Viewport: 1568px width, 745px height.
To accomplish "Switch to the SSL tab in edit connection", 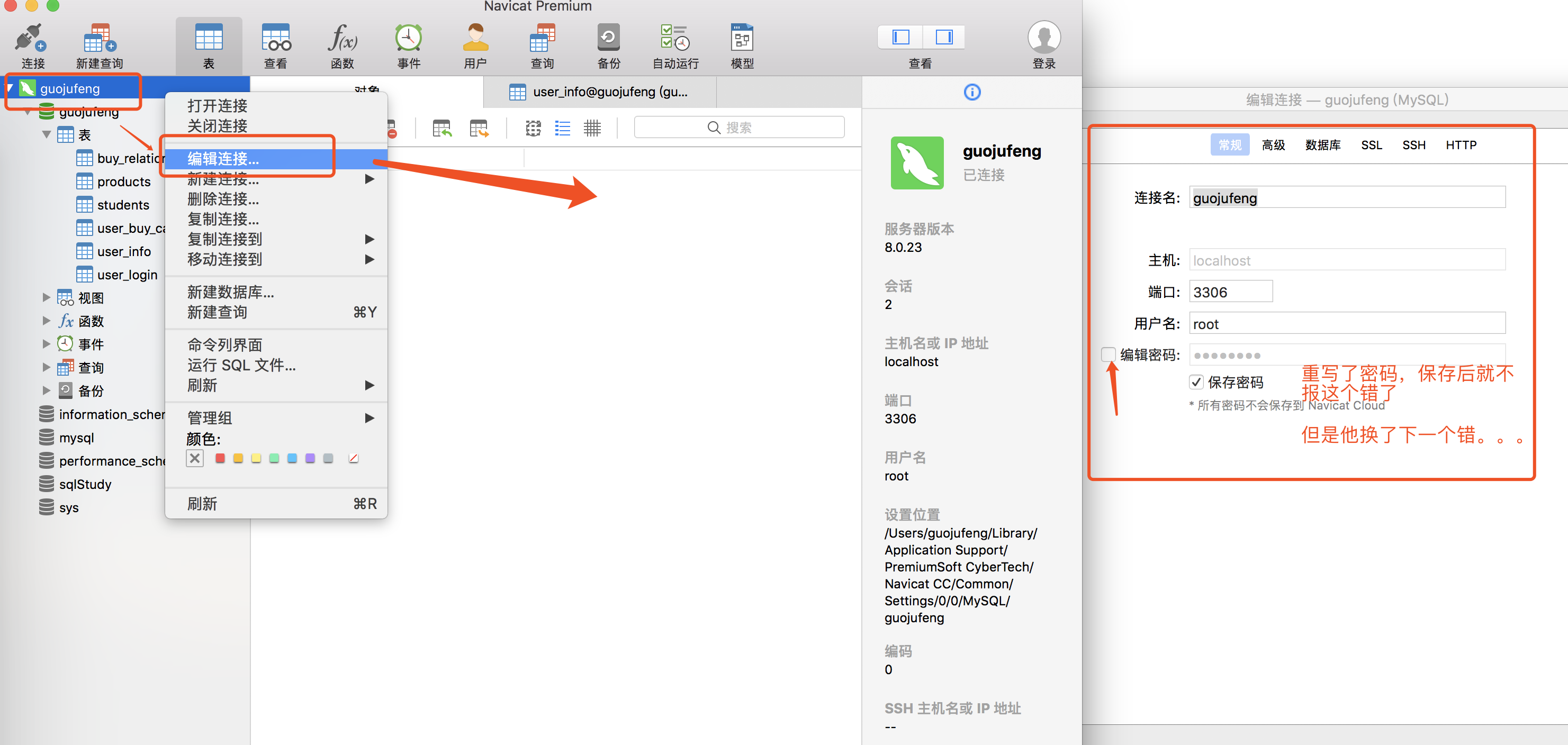I will click(1372, 145).
